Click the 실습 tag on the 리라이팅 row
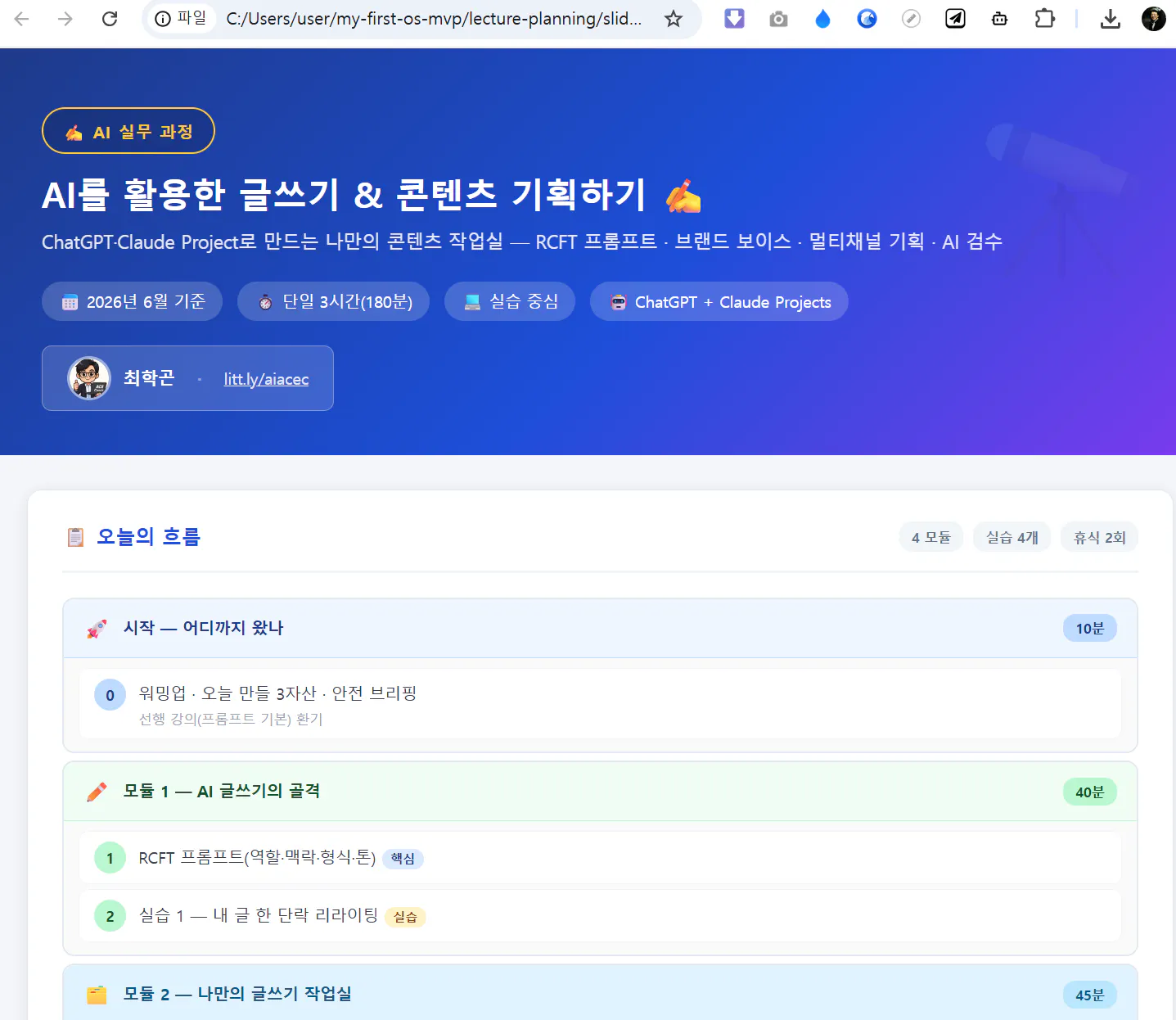 (x=405, y=917)
